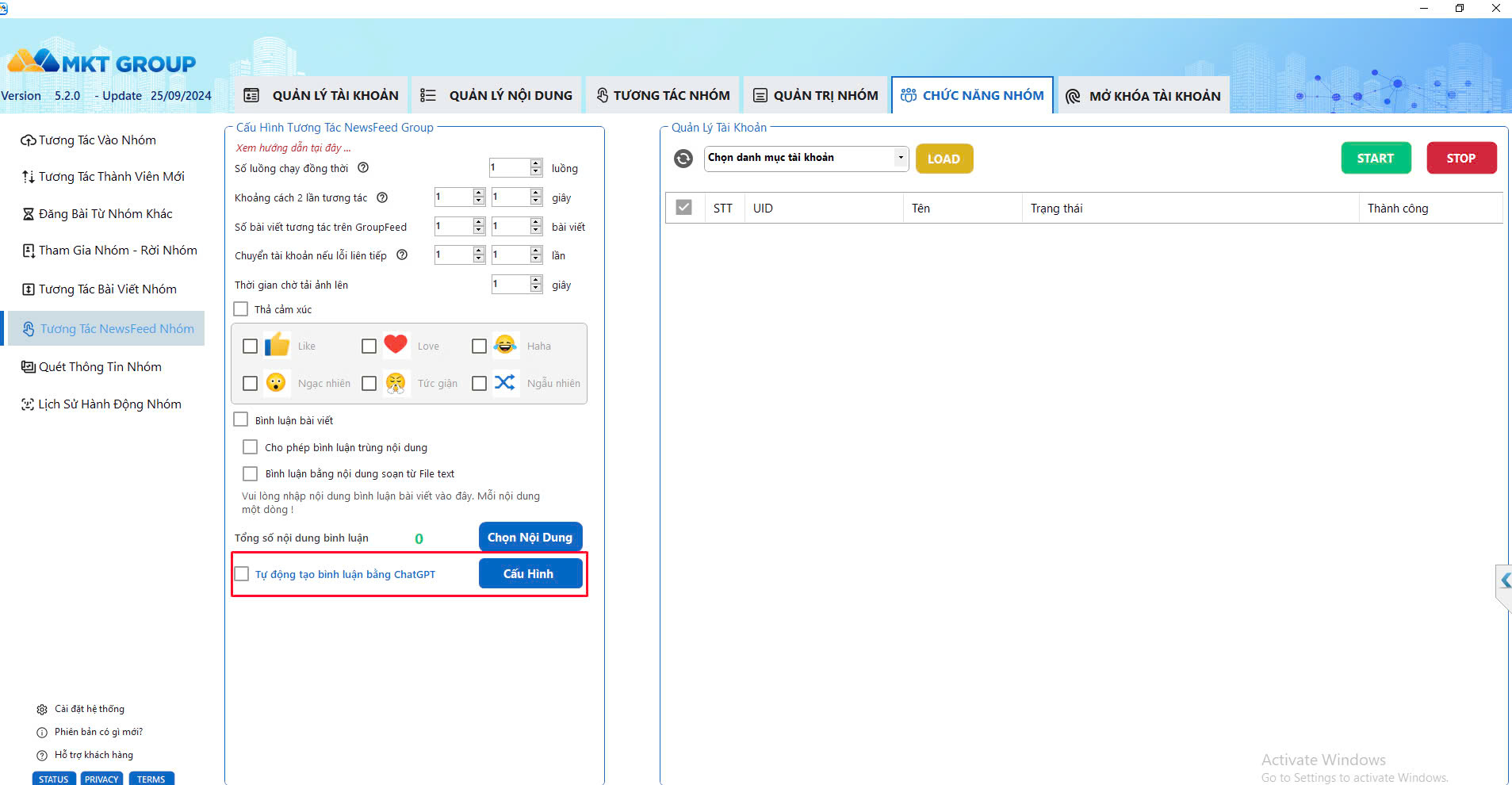Click help icon beside Chuyển tài khoản nếu lỗi
Viewport: 1512px width, 785px height.
pos(402,255)
